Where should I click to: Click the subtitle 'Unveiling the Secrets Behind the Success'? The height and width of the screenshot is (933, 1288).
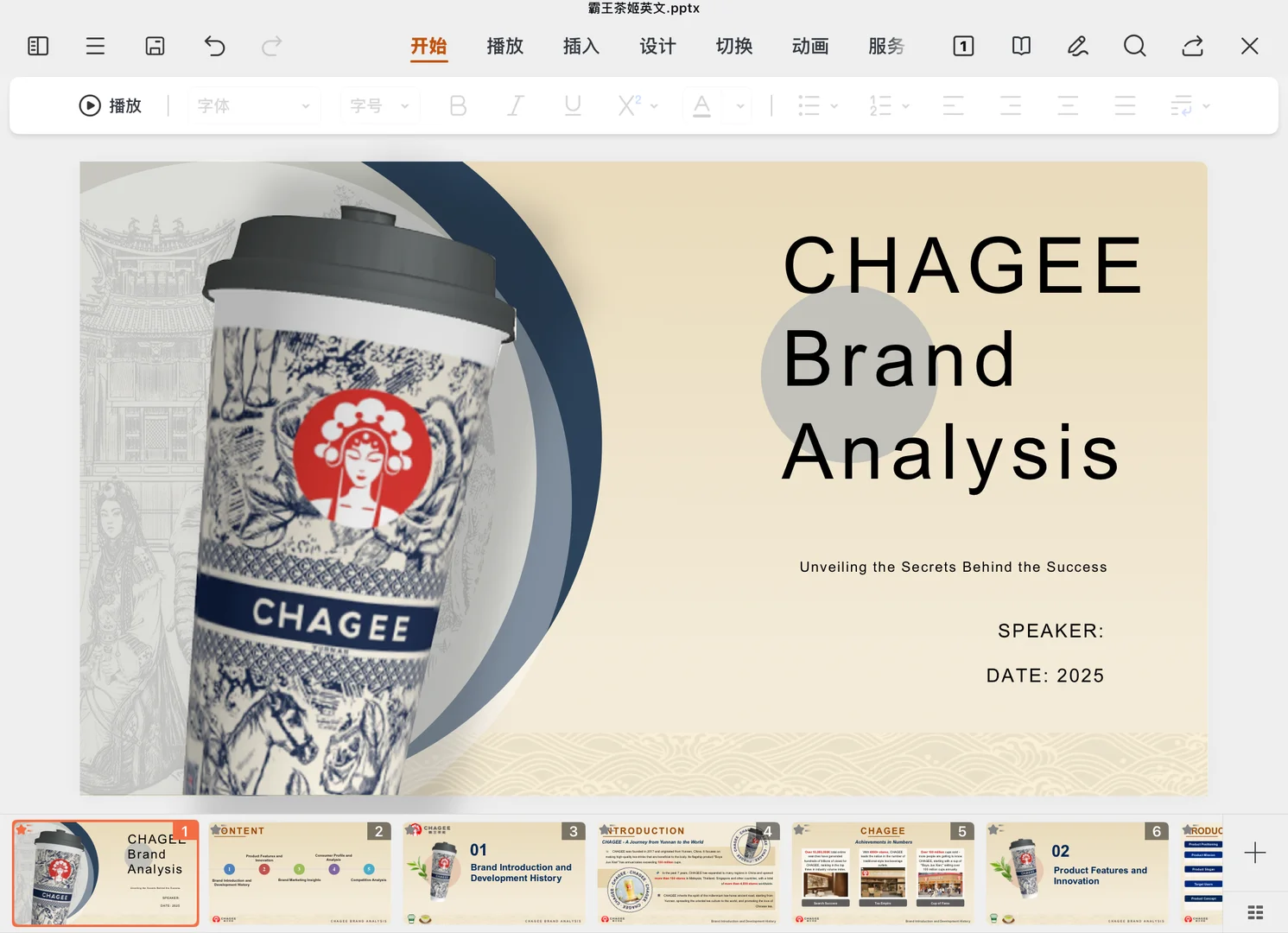(953, 567)
